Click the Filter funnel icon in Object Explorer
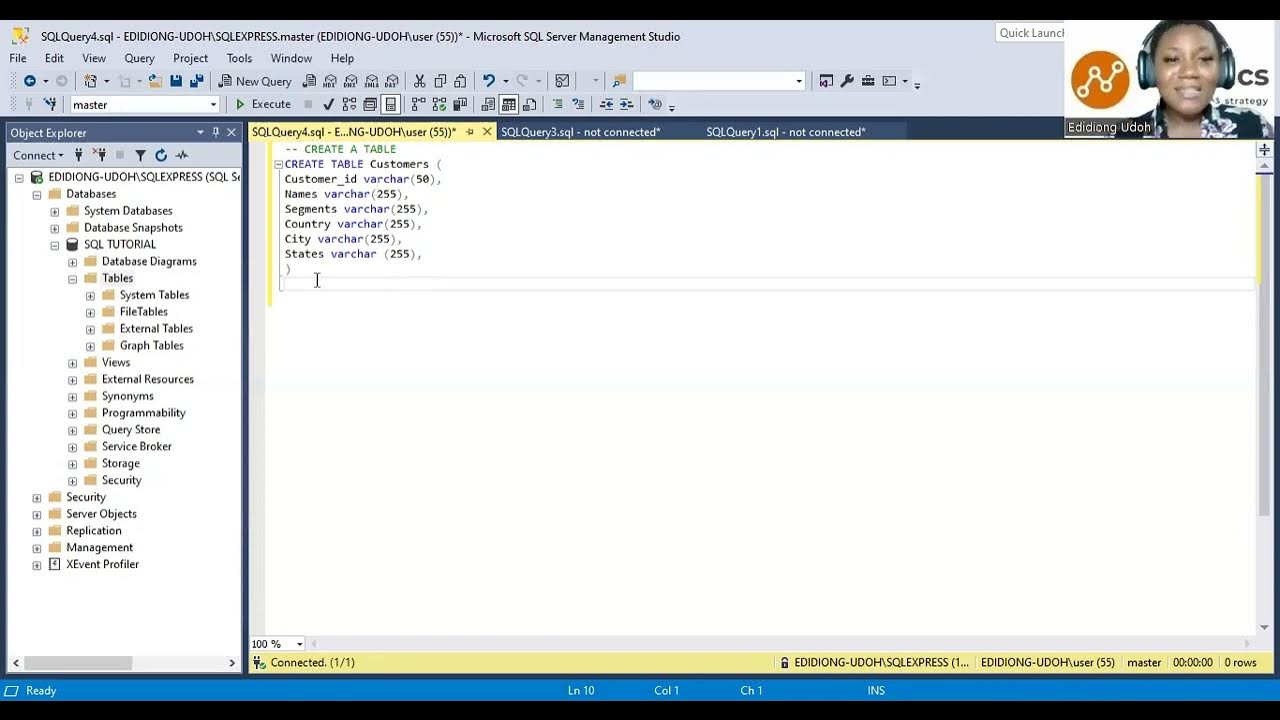 [140, 155]
